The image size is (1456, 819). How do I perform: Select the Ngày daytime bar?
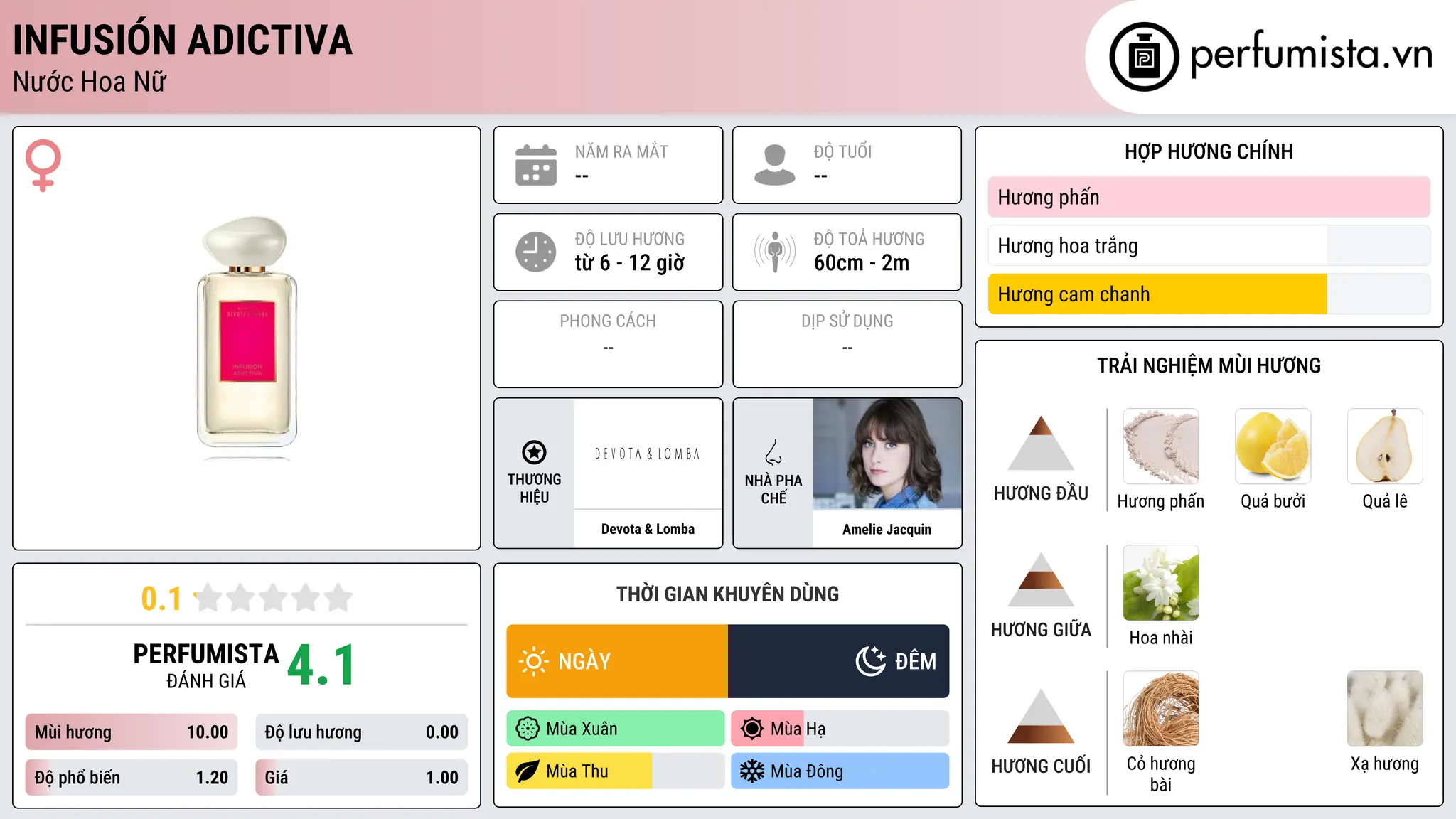[617, 661]
